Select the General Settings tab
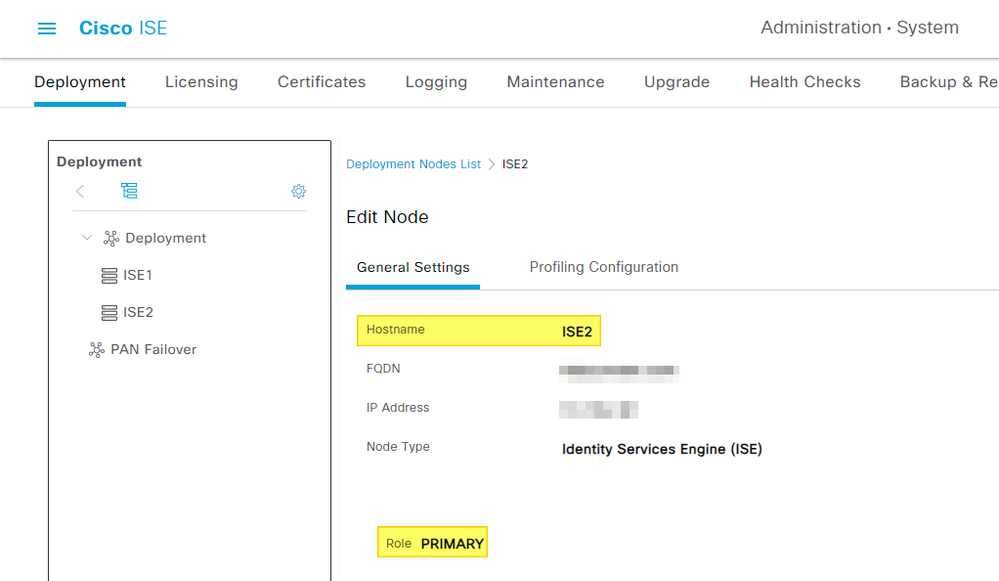The width and height of the screenshot is (999, 581). point(413,268)
